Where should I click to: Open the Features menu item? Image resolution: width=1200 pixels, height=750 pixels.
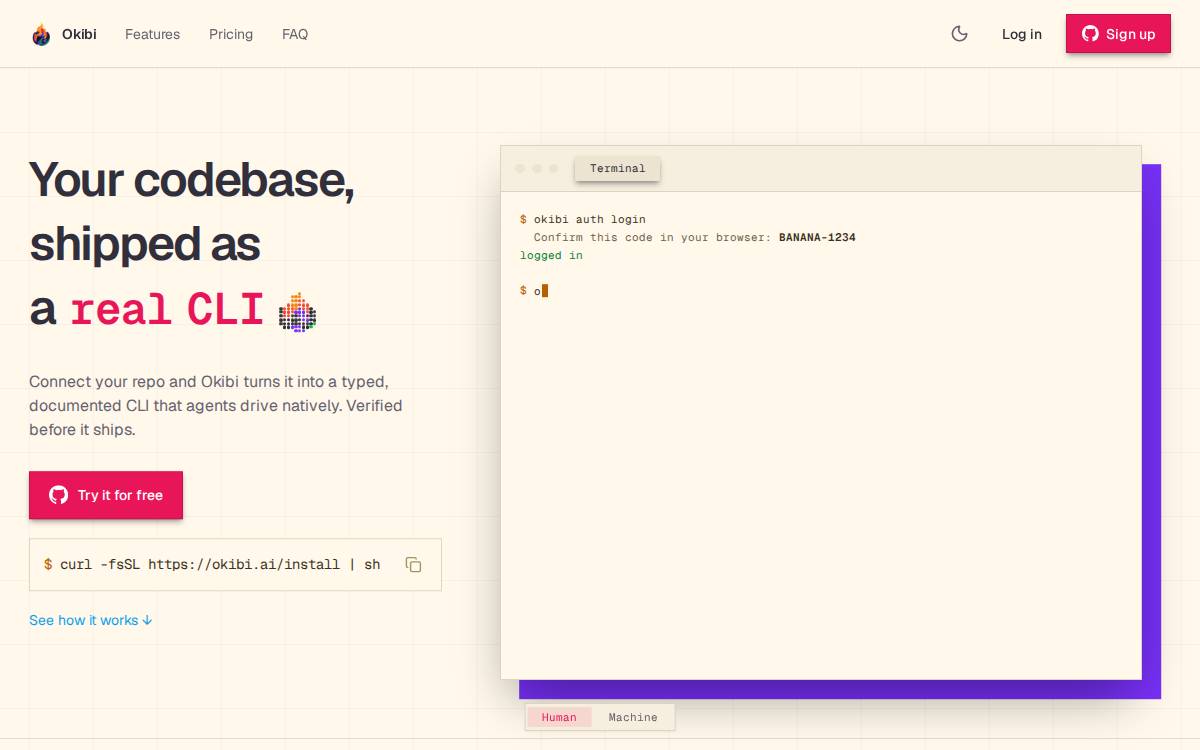[152, 34]
